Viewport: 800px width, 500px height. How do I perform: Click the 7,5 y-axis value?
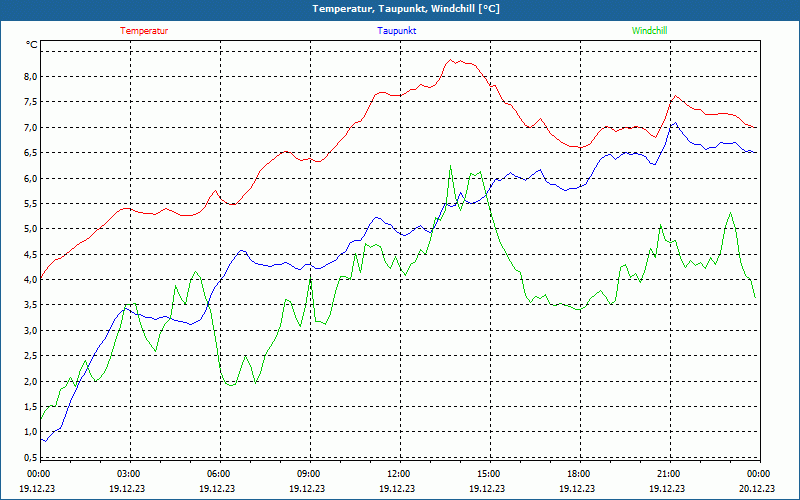[x=32, y=102]
